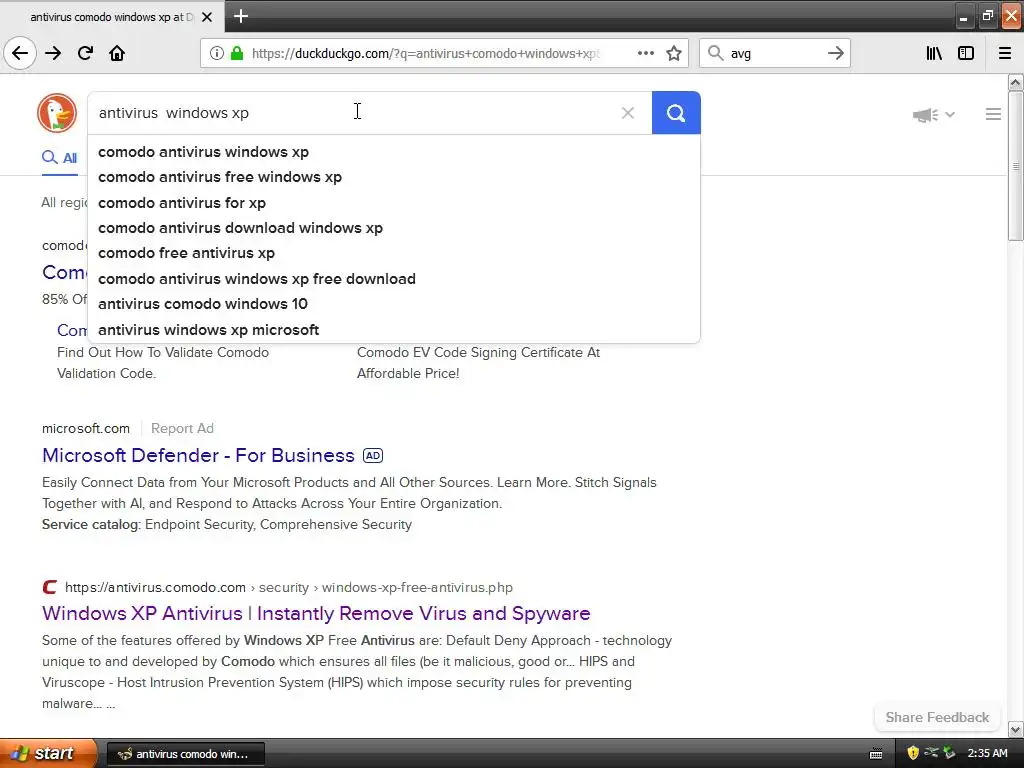This screenshot has width=1024, height=768.
Task: Click the page scrollbar down arrow
Action: (1015, 729)
